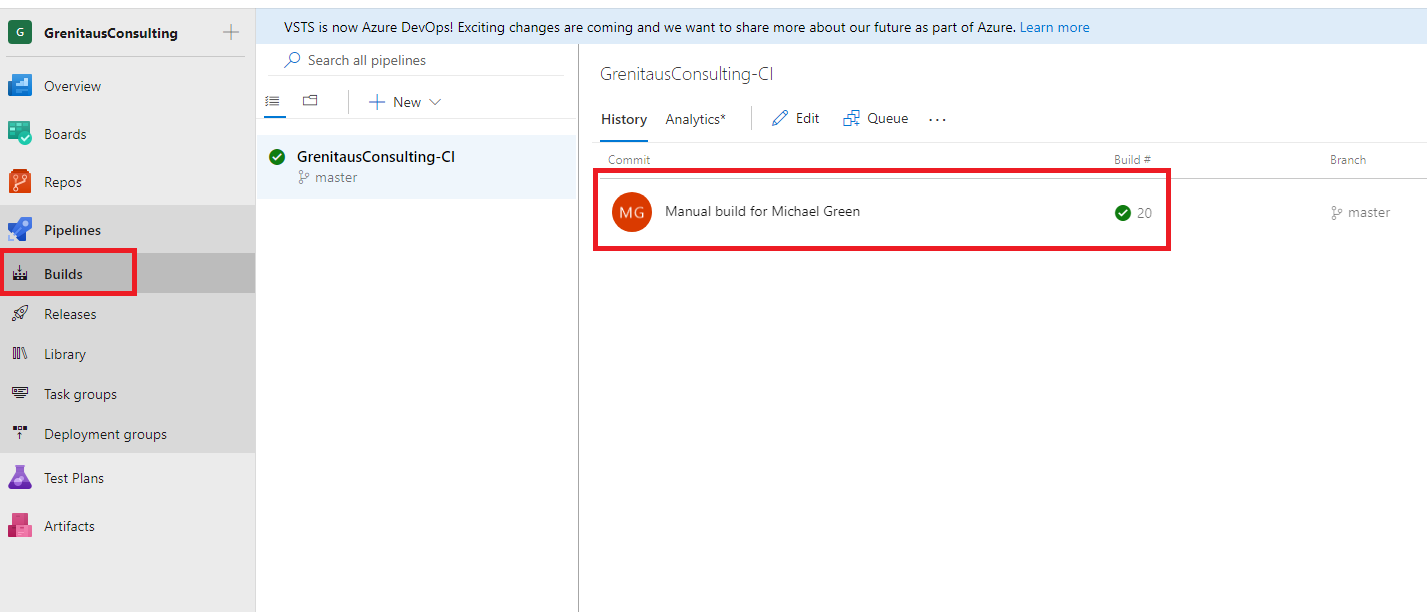Click the Build # column header
Image resolution: width=1427 pixels, height=612 pixels.
[1132, 160]
